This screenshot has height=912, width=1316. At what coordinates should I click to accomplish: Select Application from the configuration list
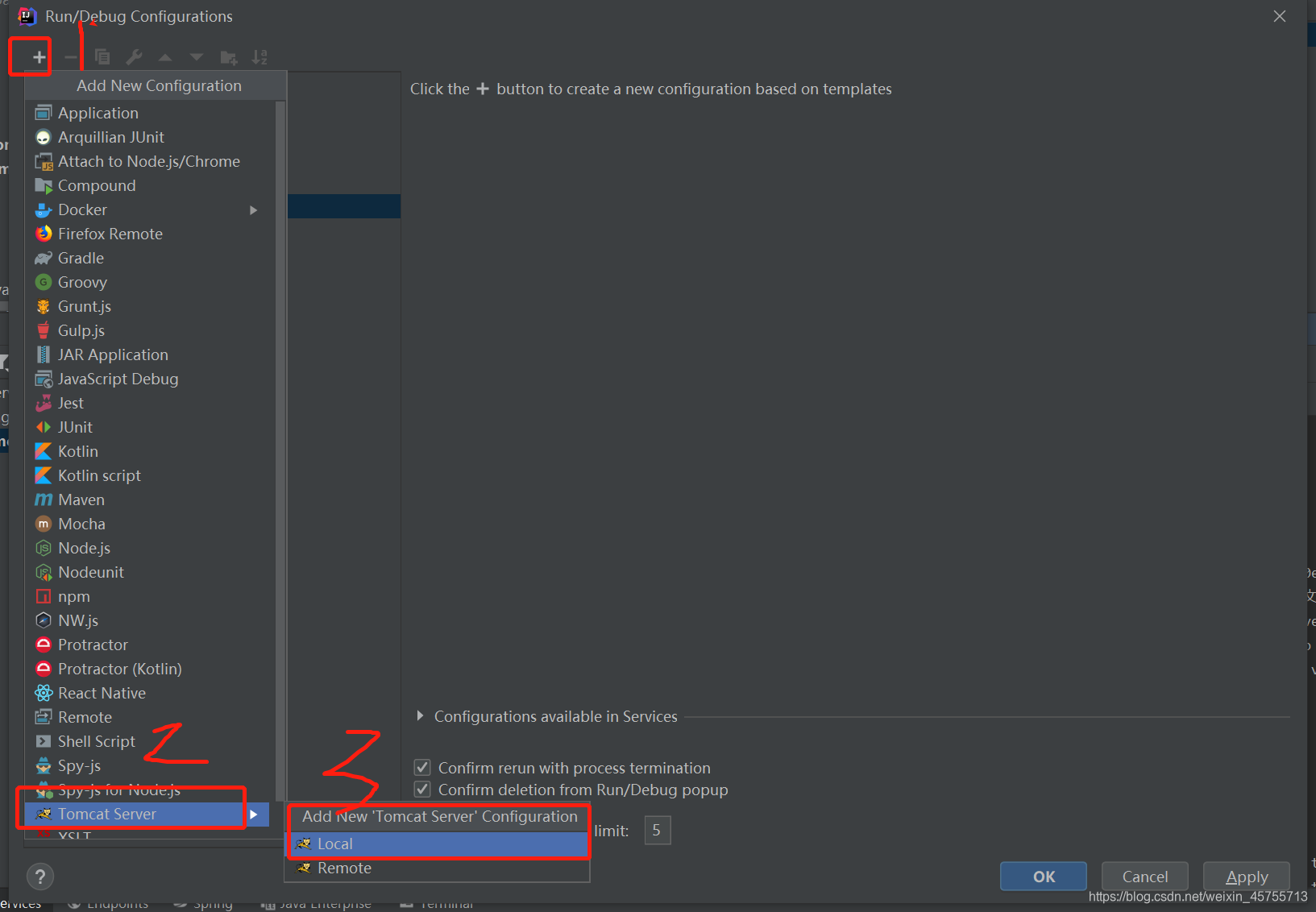pyautogui.click(x=150, y=113)
